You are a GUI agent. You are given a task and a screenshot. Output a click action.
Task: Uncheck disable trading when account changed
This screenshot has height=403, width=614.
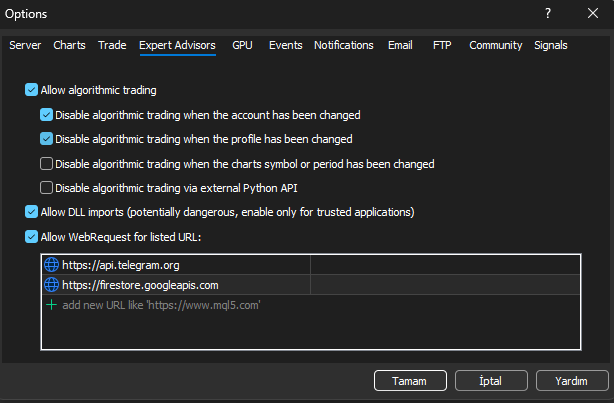46,115
